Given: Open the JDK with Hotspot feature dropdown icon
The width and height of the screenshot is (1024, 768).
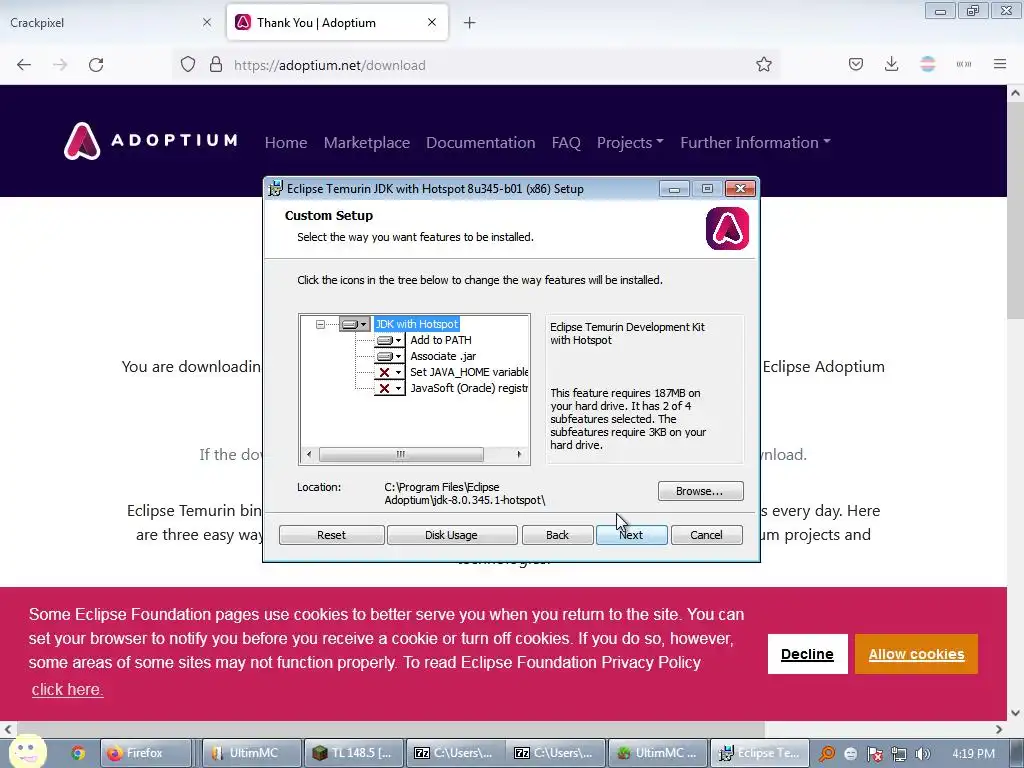Looking at the screenshot, I should [355, 324].
